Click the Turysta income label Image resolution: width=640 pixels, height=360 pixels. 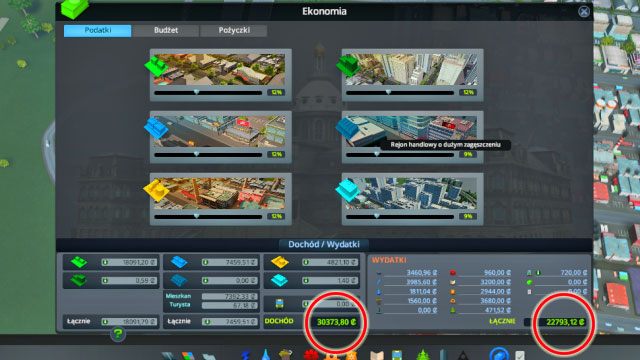coord(180,304)
